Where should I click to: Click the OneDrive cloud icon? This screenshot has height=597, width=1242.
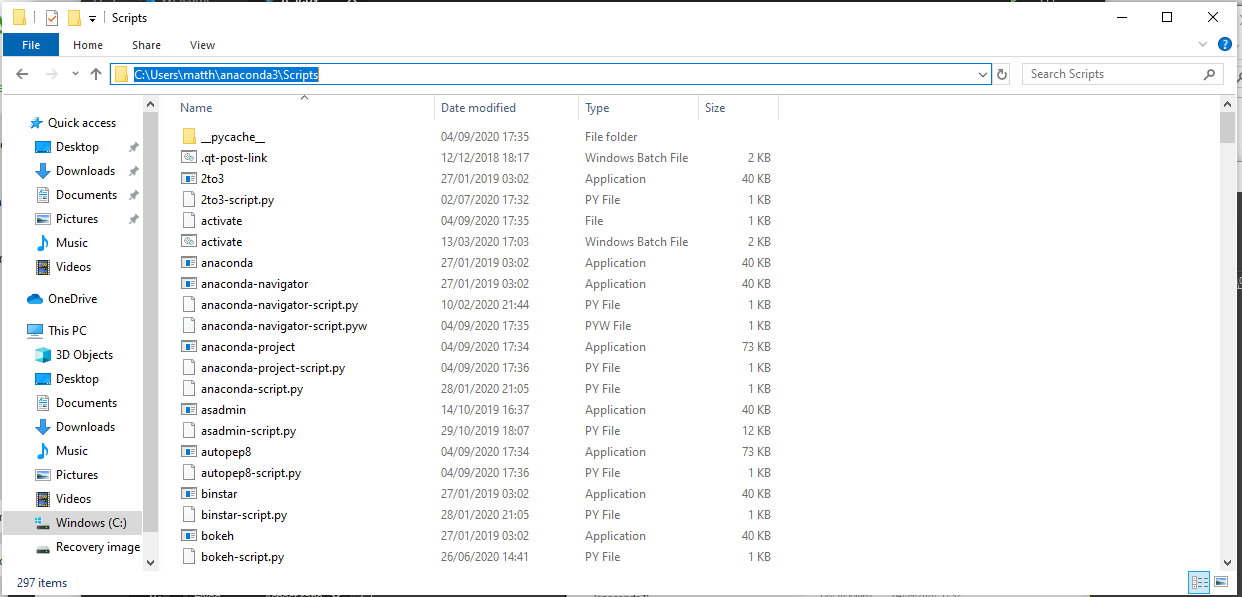[x=35, y=299]
